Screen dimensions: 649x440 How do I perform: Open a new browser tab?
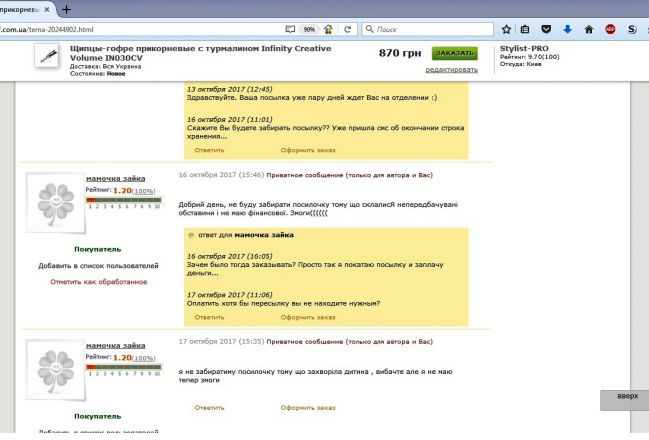point(67,9)
